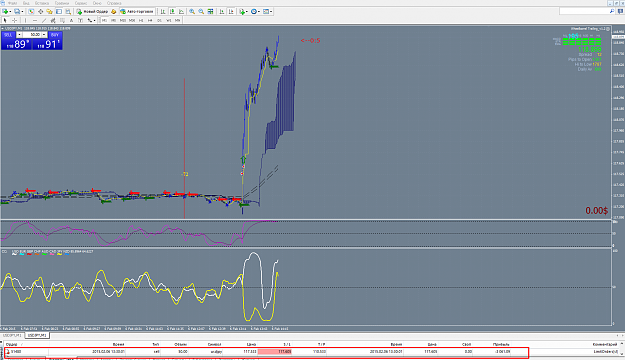Select the vertical line drawing tool
The image size is (625, 360).
pyautogui.click(x=26, y=20)
